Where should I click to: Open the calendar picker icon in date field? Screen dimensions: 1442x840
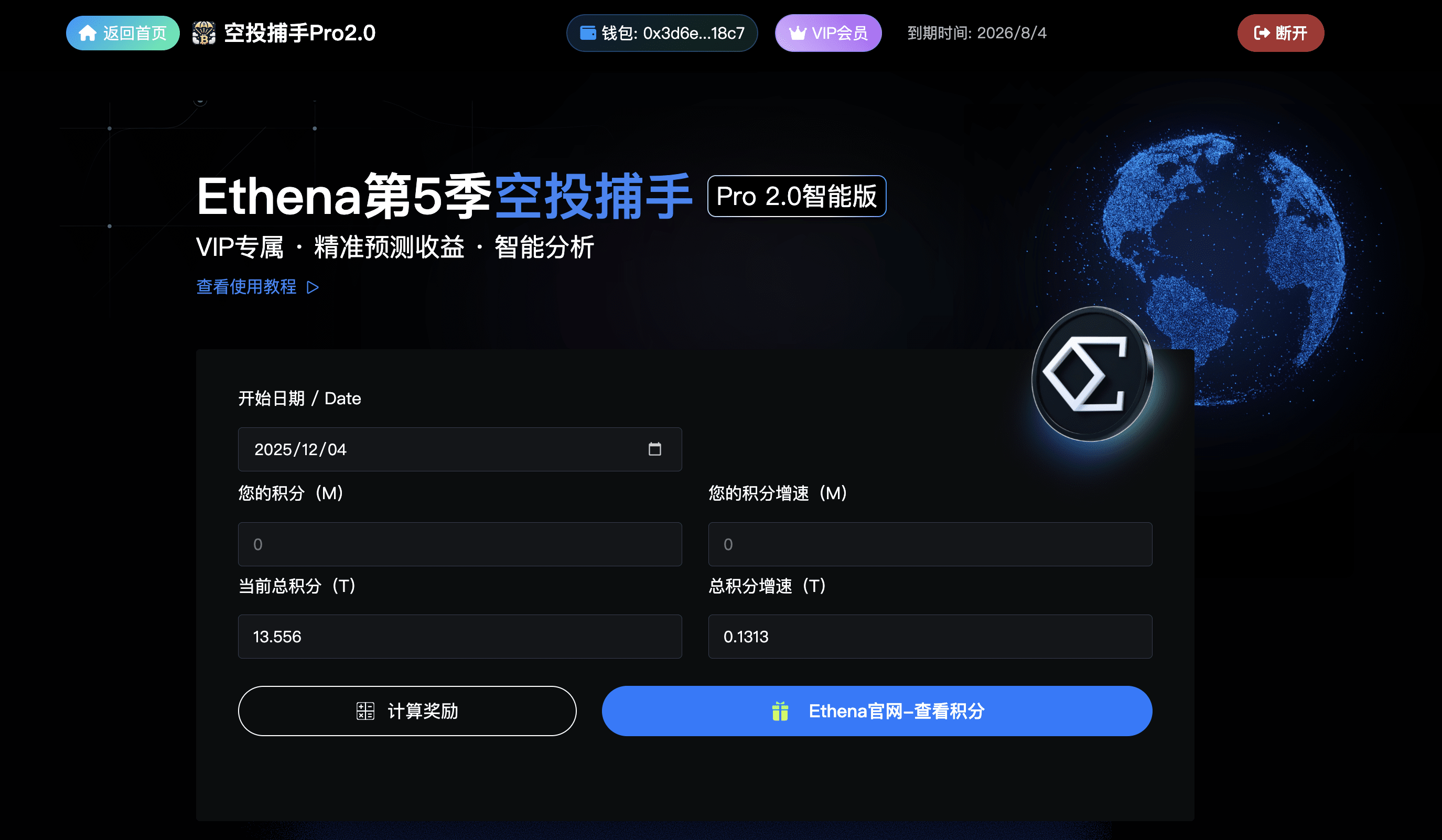pyautogui.click(x=654, y=449)
